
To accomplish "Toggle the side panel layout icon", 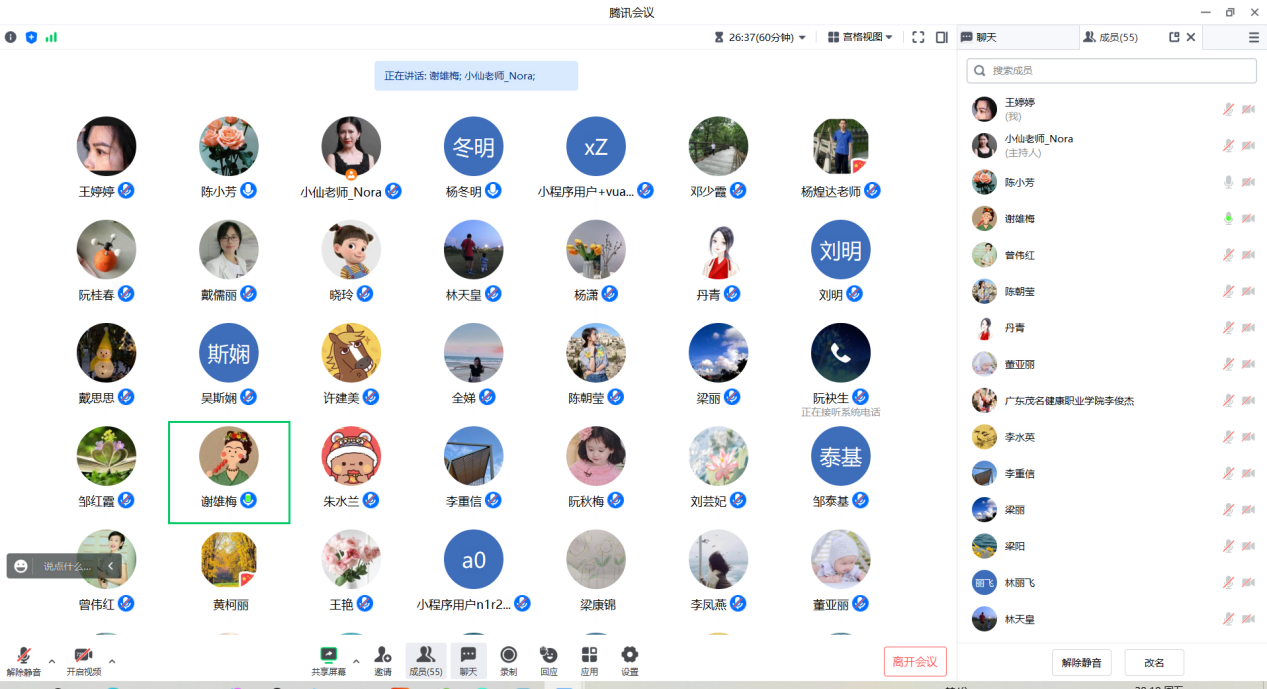I will coord(942,37).
